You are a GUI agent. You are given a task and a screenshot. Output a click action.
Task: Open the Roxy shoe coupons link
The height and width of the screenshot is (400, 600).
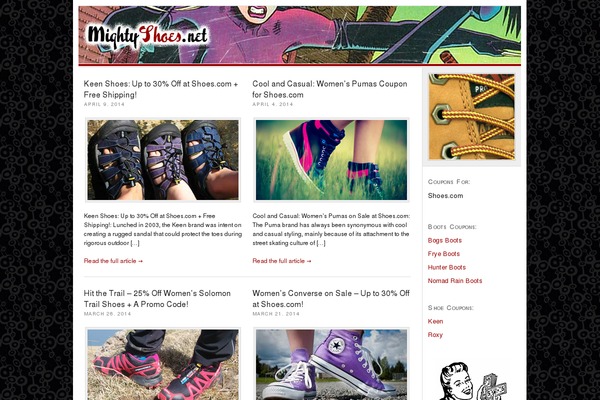(x=435, y=335)
